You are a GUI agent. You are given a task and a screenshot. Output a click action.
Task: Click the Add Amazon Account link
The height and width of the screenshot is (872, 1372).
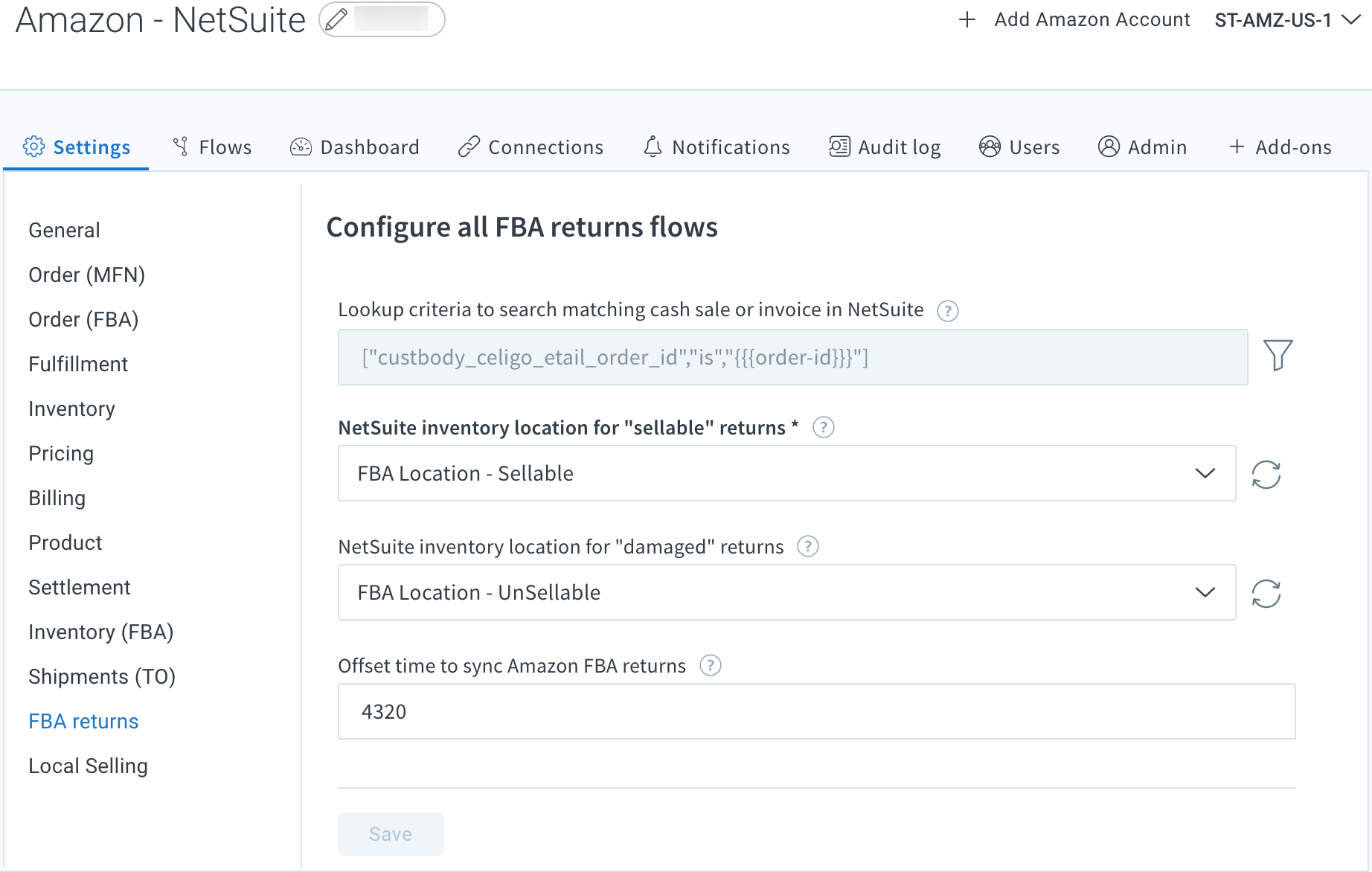tap(1091, 19)
